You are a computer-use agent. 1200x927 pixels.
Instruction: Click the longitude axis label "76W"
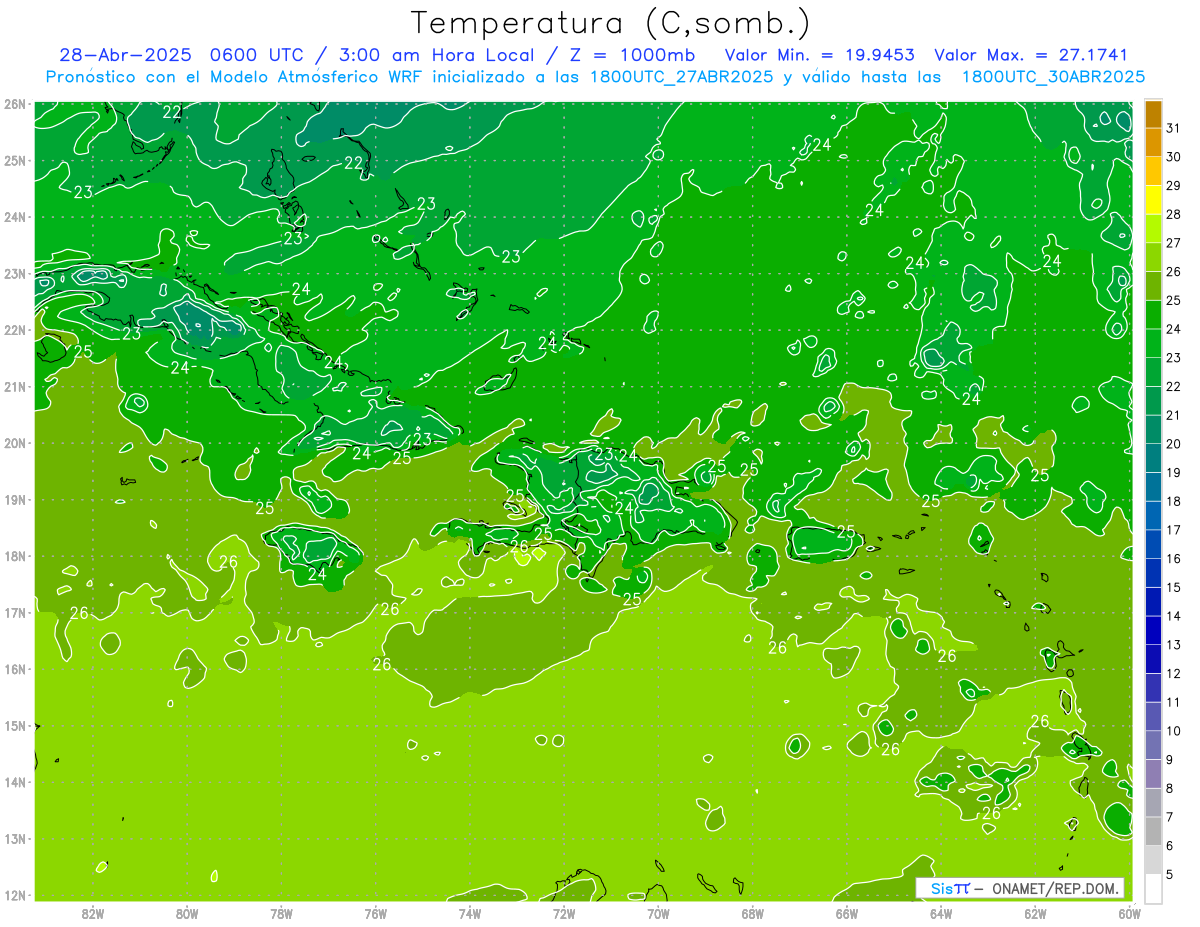coord(375,913)
